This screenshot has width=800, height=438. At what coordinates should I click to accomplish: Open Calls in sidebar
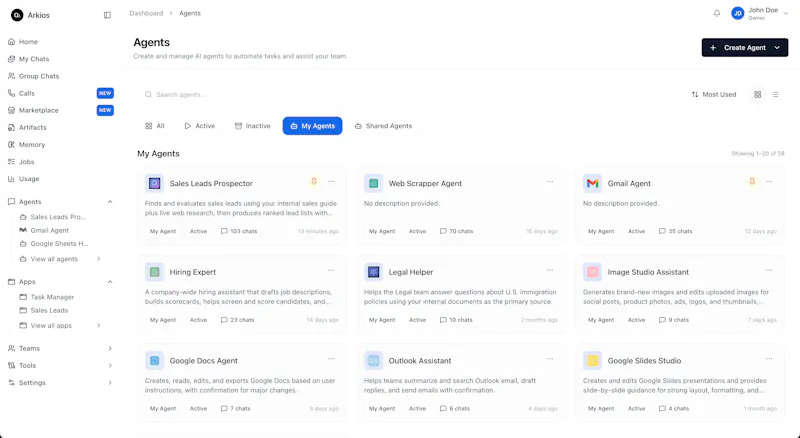pyautogui.click(x=60, y=93)
